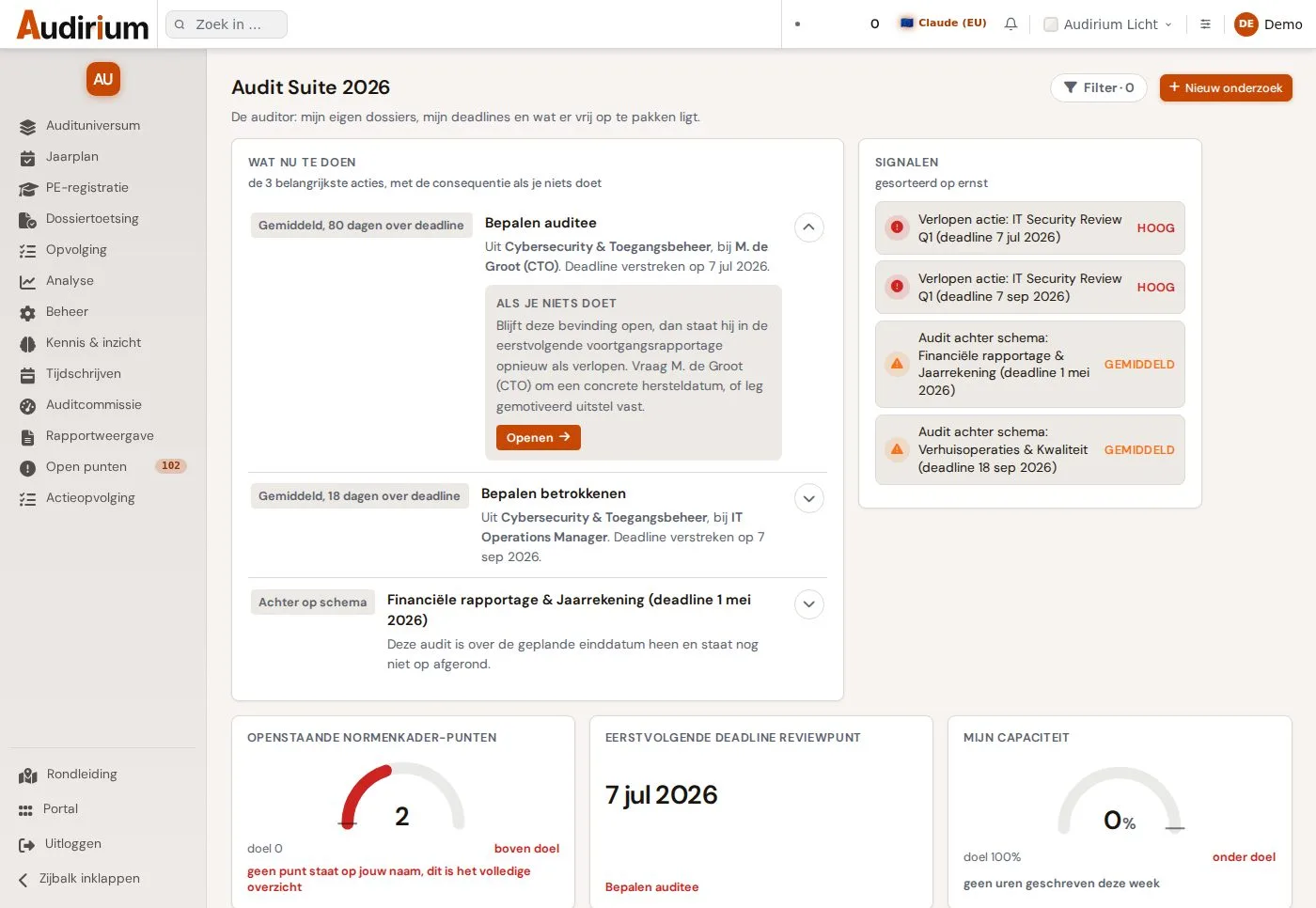The image size is (1316, 908).
Task: Open signal Financiële rapportage & Jaarrekening deadline 1 mei
Action: [x=1030, y=364]
